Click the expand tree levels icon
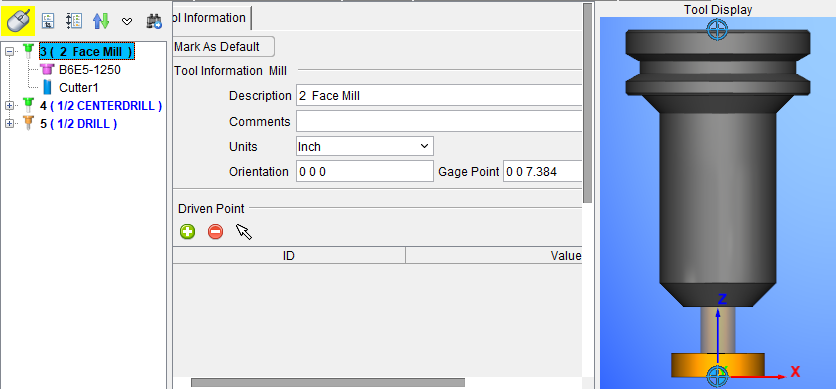The image size is (836, 389). 74,21
